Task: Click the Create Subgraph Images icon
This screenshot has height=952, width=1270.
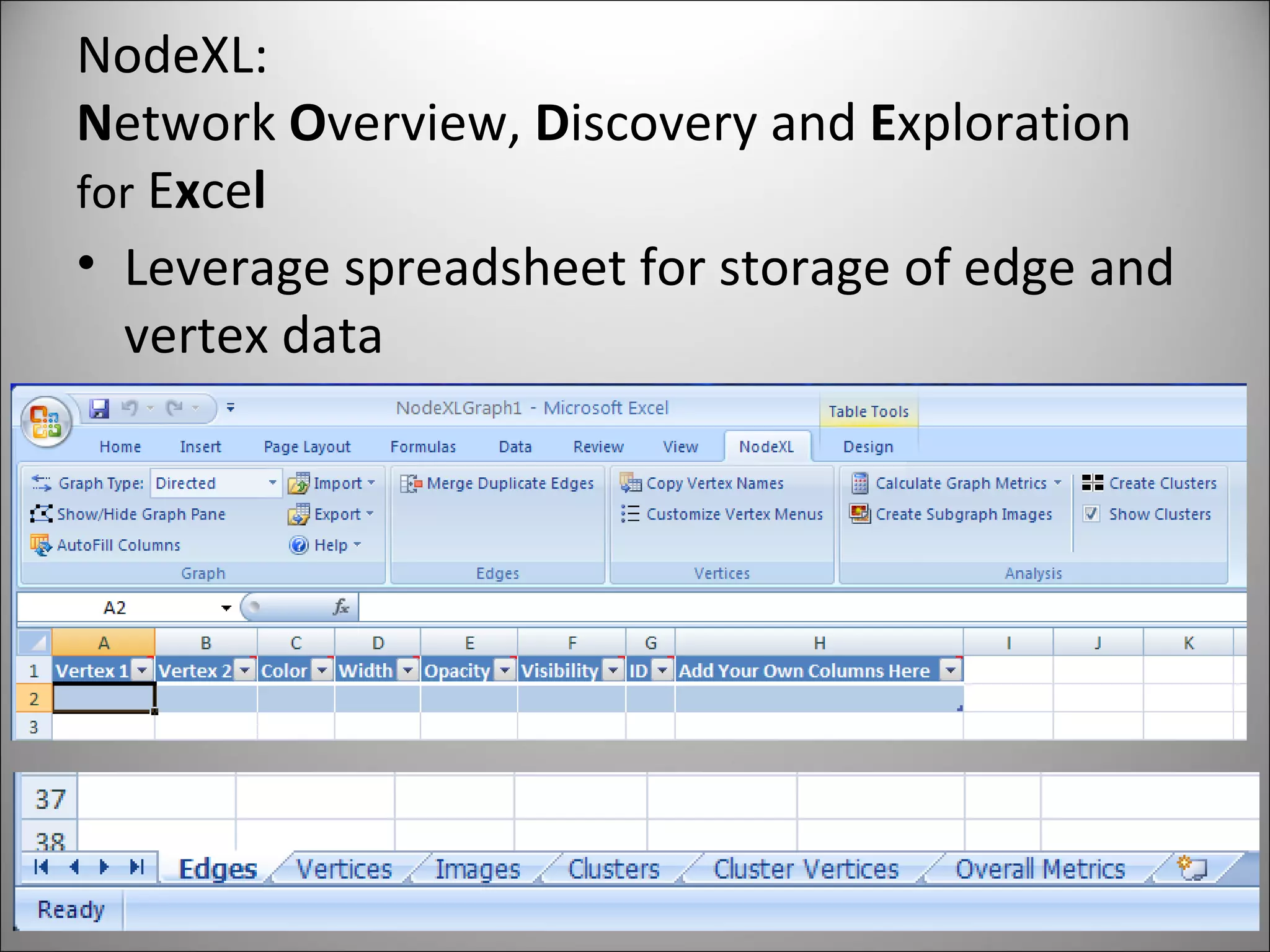Action: tap(860, 514)
